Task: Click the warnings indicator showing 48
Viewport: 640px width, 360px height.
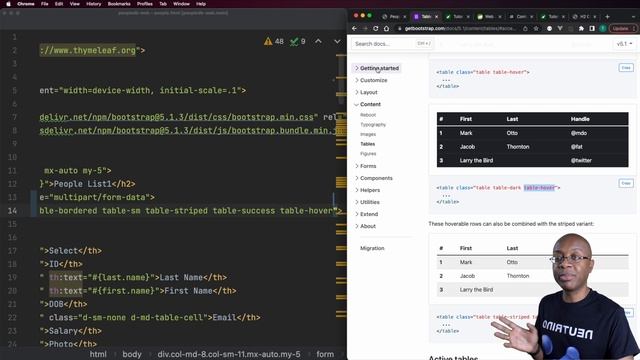Action: point(273,41)
